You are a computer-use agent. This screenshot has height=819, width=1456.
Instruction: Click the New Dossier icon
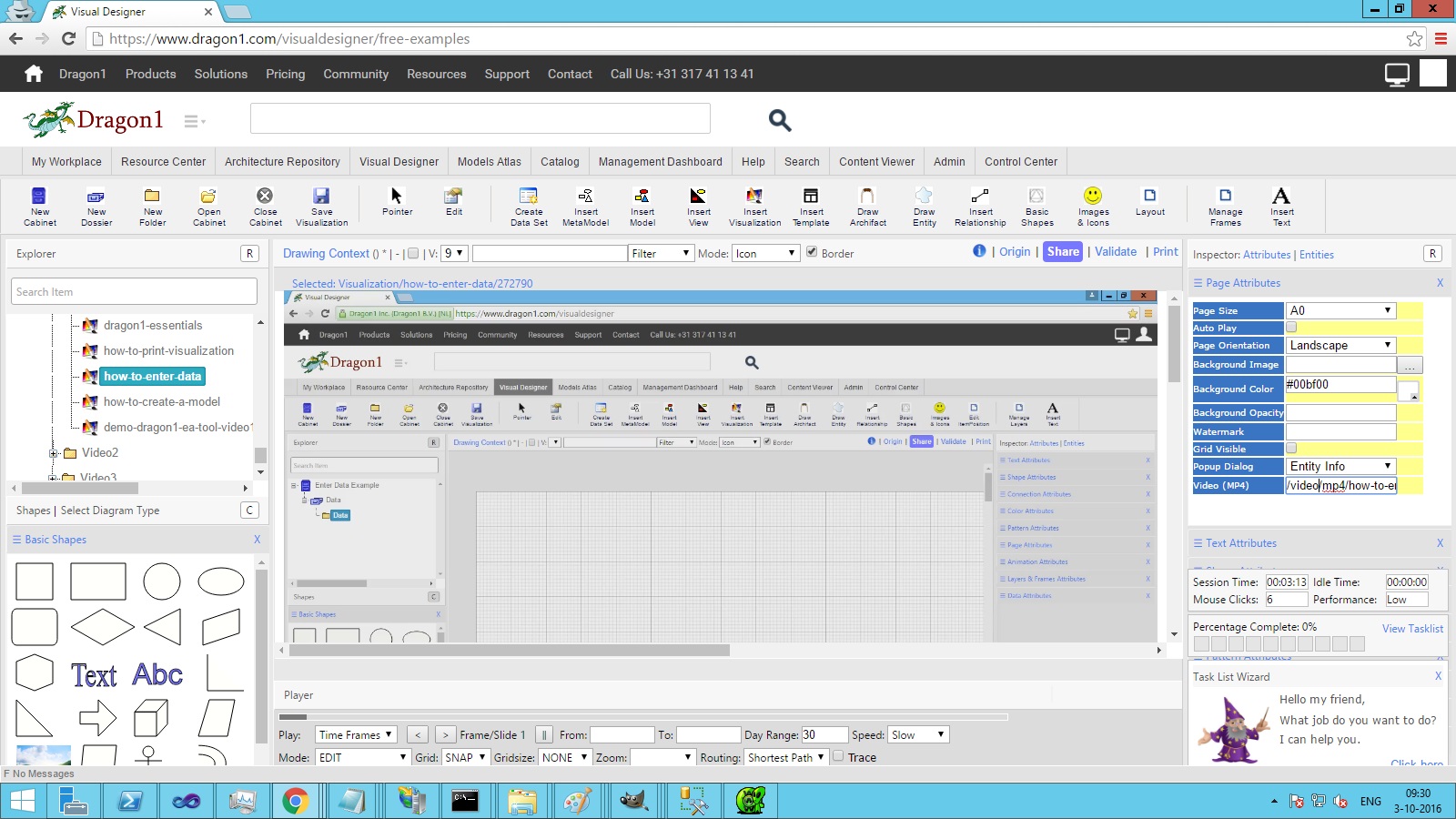(x=96, y=206)
